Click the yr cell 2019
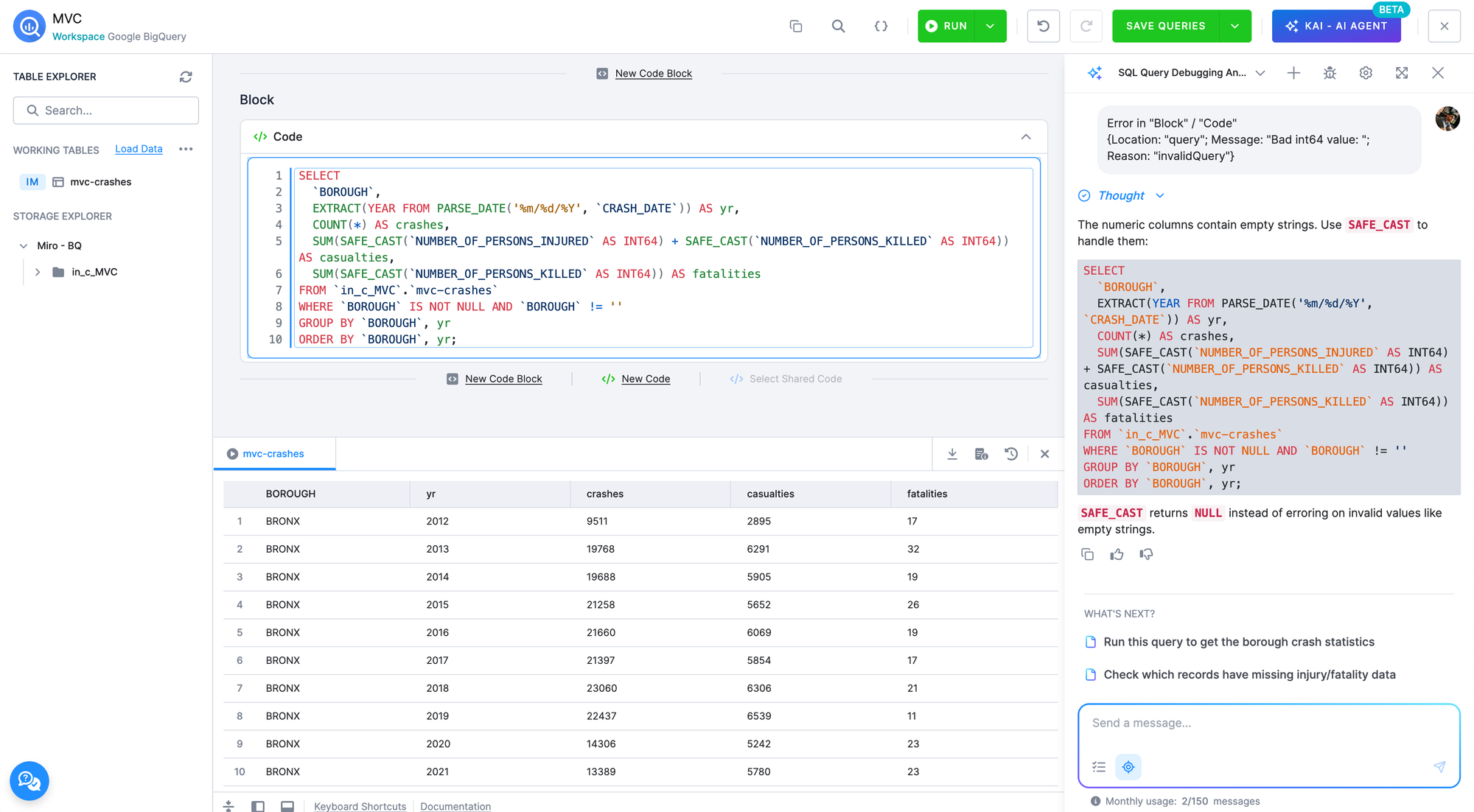The width and height of the screenshot is (1474, 812). coord(437,716)
